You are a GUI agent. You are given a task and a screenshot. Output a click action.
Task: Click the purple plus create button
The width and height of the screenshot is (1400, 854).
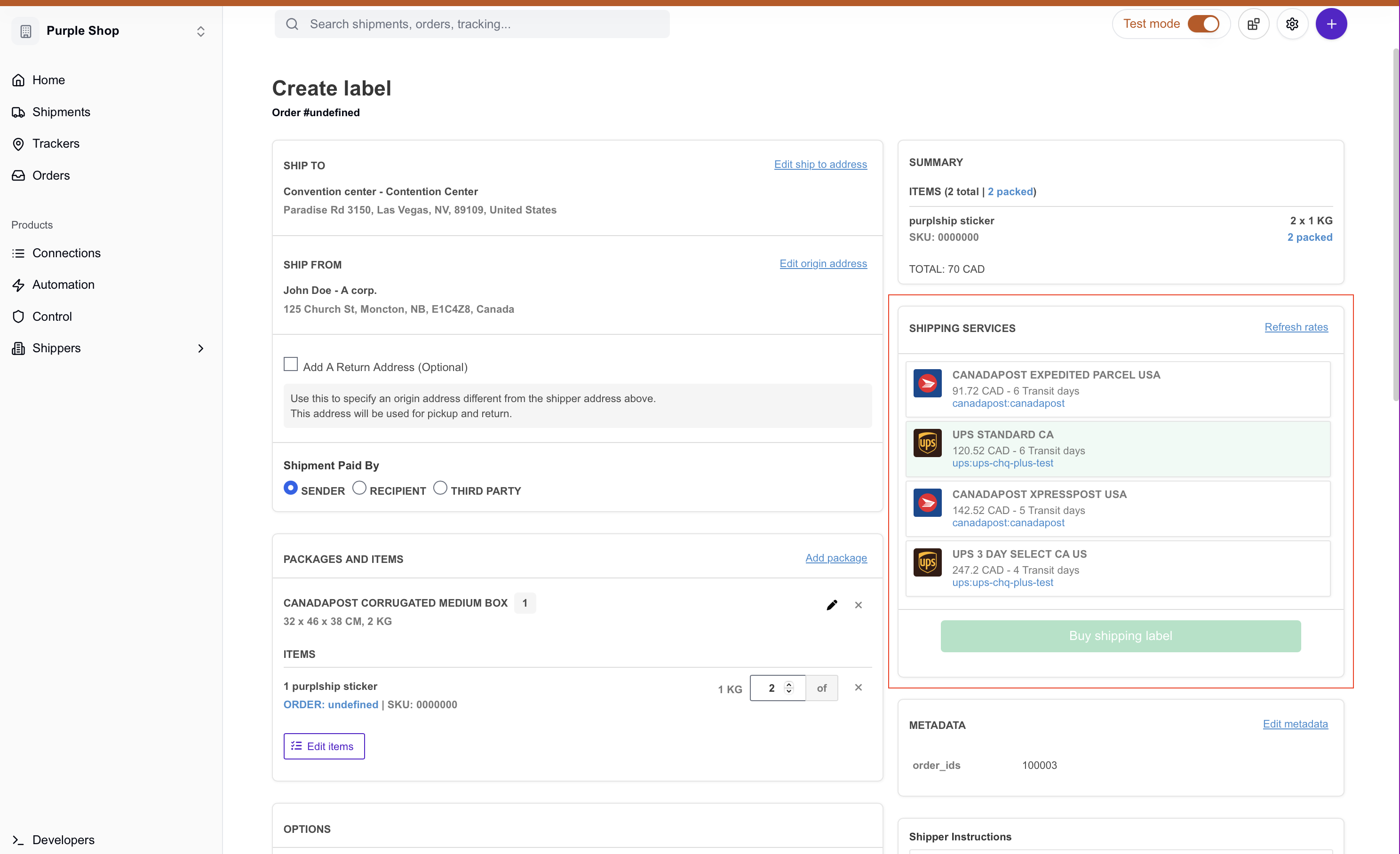point(1331,24)
